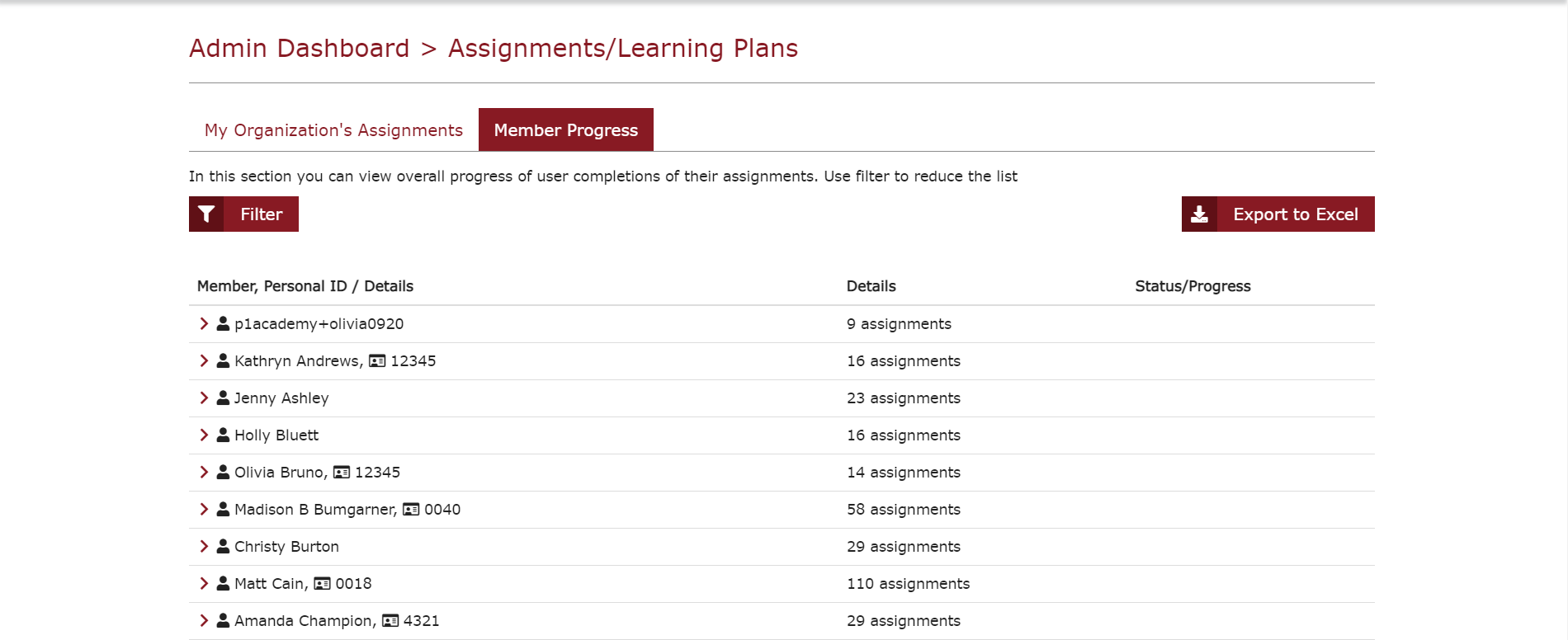Click the person icon next to Matt Cain
The height and width of the screenshot is (640, 1568).
click(x=223, y=583)
